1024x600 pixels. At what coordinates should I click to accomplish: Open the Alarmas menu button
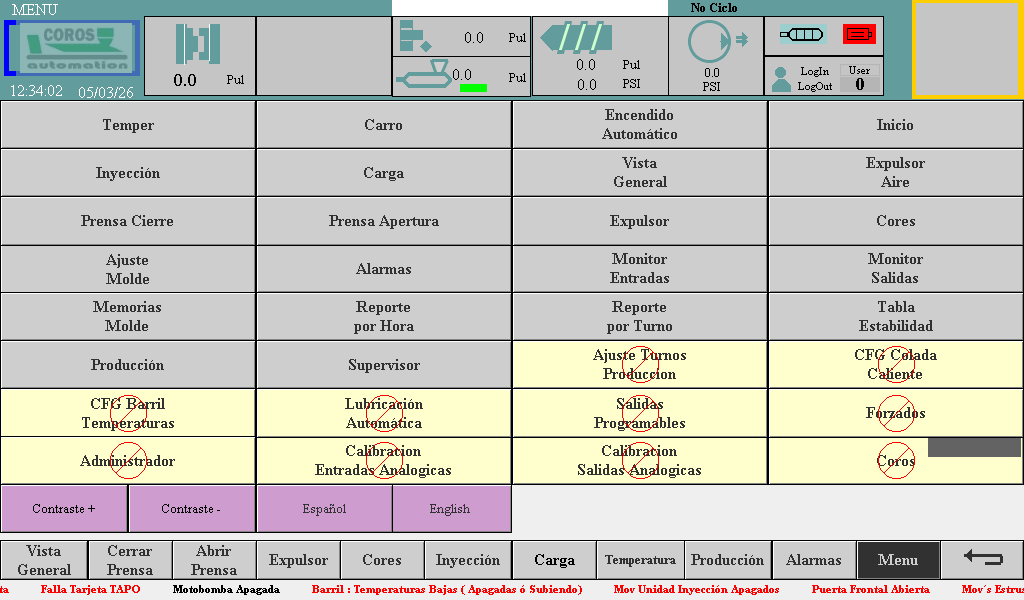pyautogui.click(x=384, y=269)
